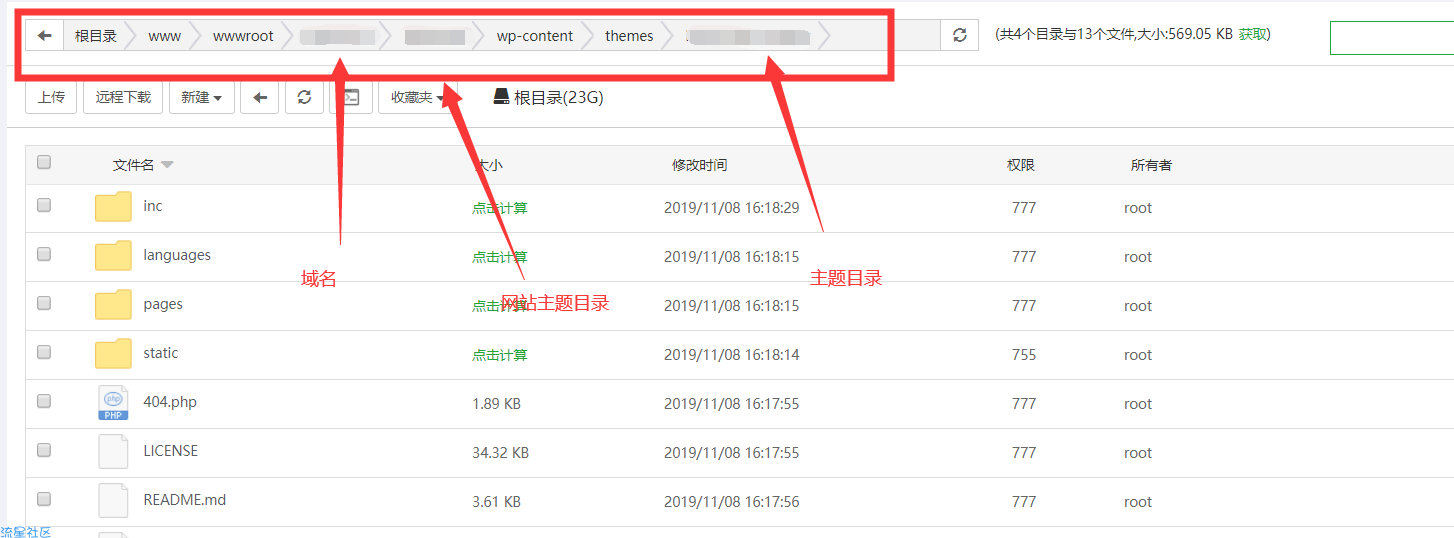Screen dimensions: 1454x538
Task: Open the languages folder icon
Action: coord(113,256)
